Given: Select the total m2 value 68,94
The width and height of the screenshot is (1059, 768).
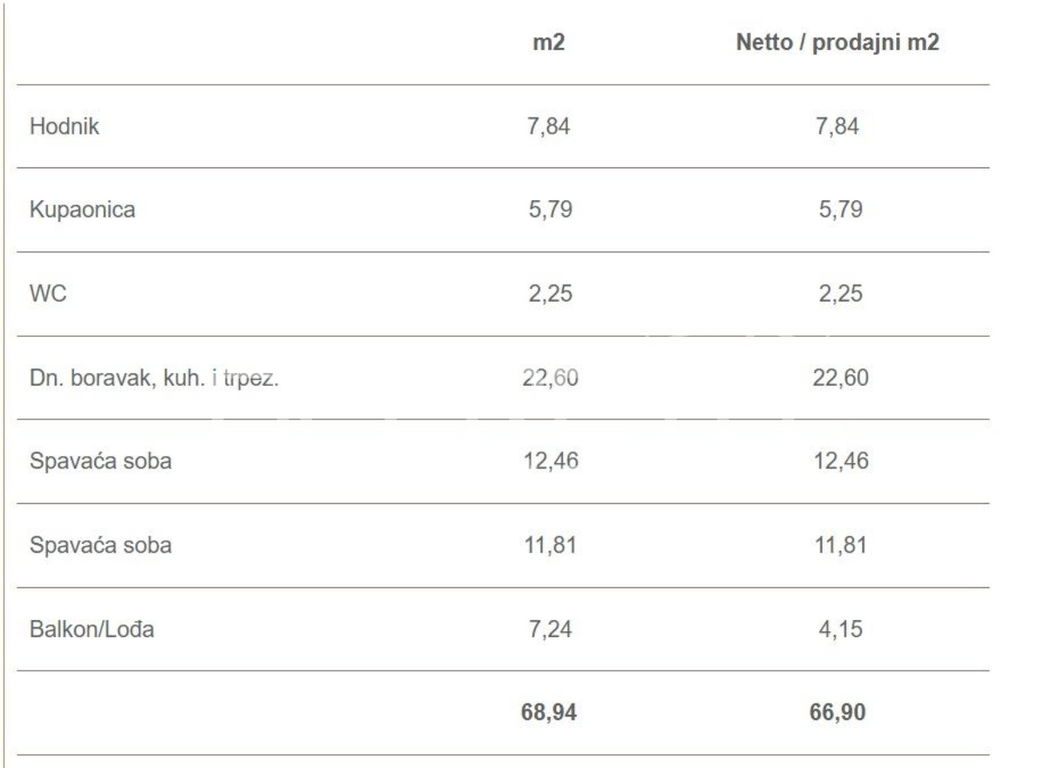Looking at the screenshot, I should tap(549, 713).
